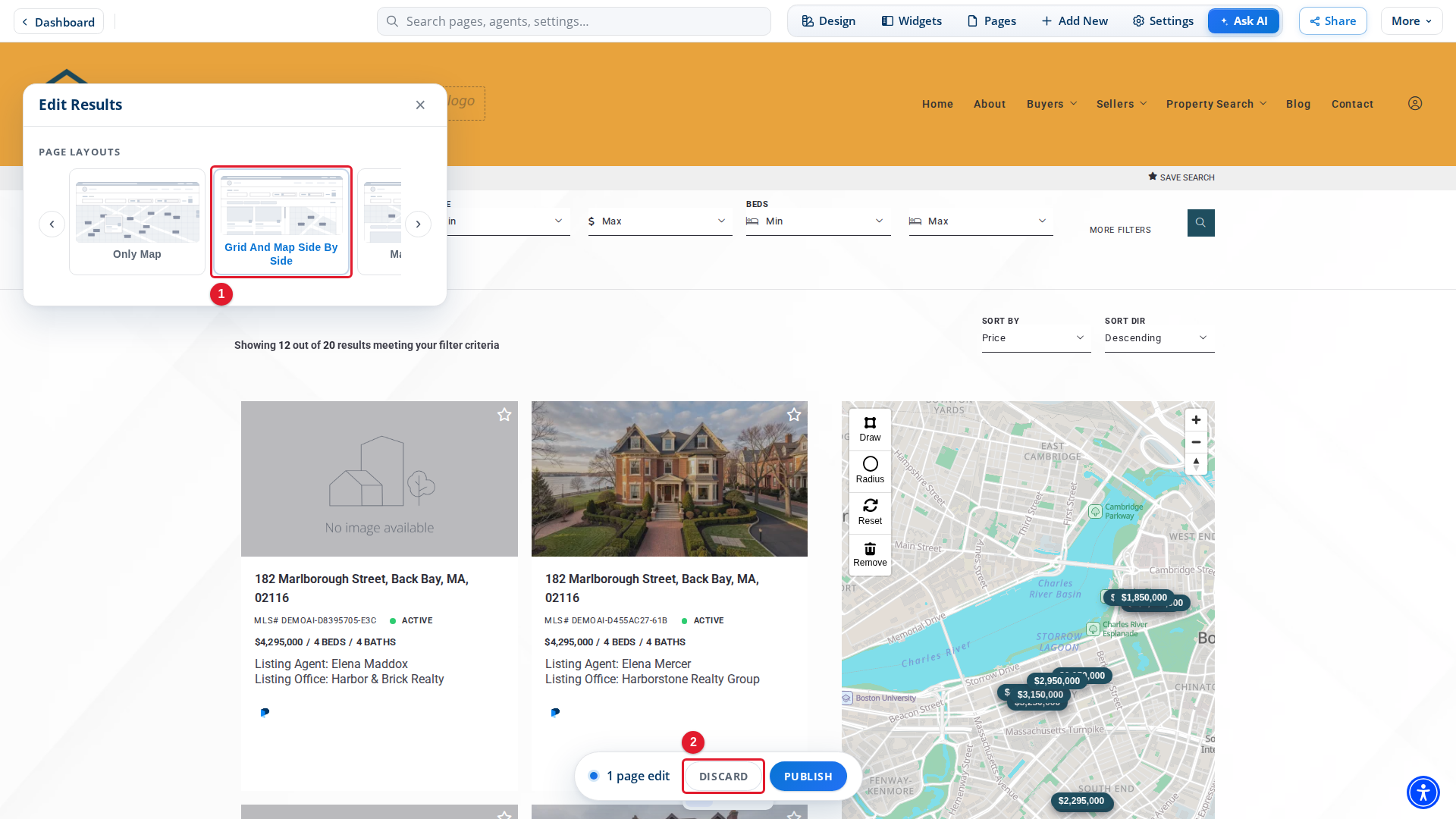Image resolution: width=1456 pixels, height=819 pixels.
Task: Expand the Property Search nav menu
Action: (x=1216, y=104)
